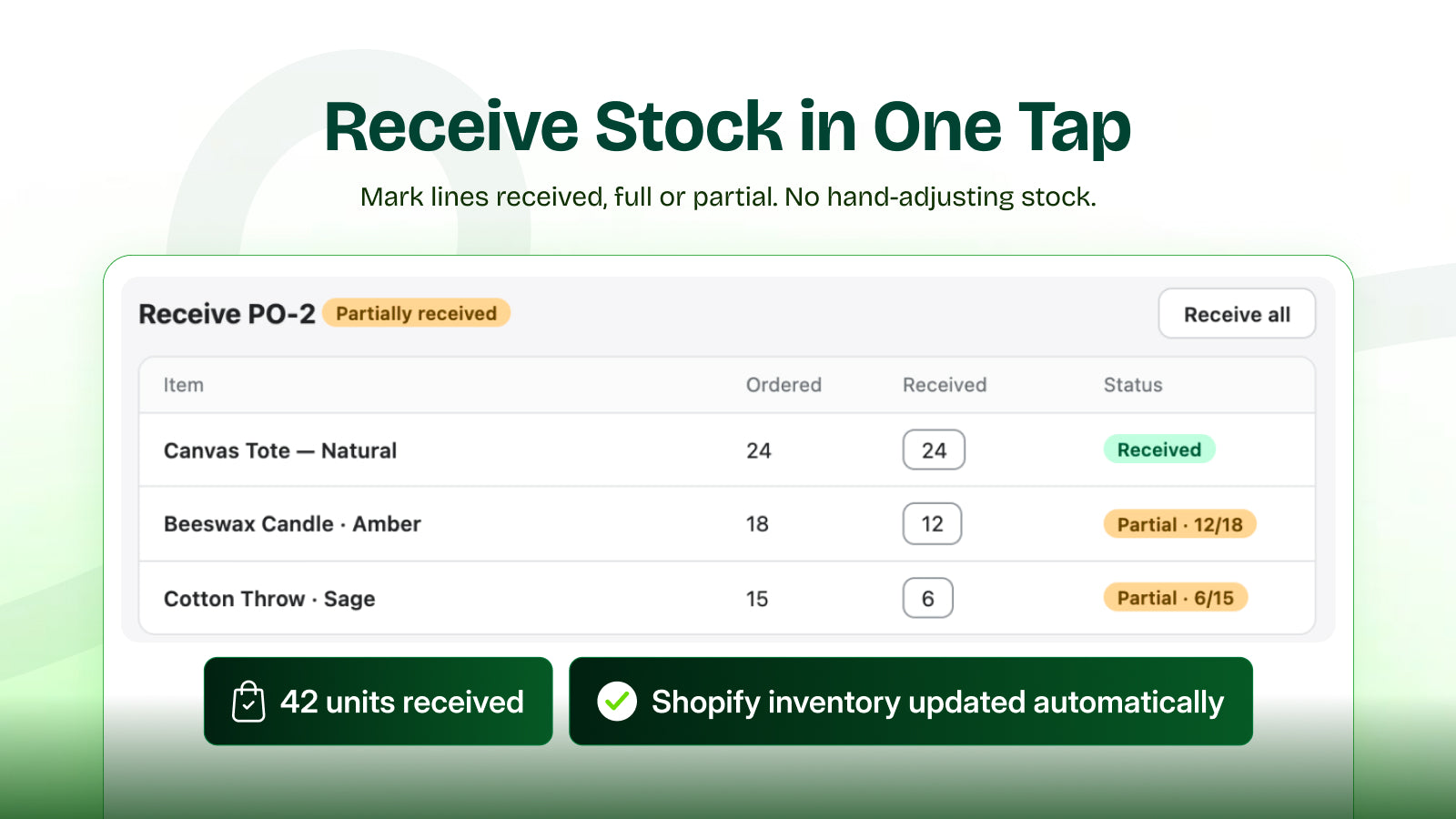Click the Partial 12/18 status badge
1456x819 pixels.
click(x=1179, y=524)
